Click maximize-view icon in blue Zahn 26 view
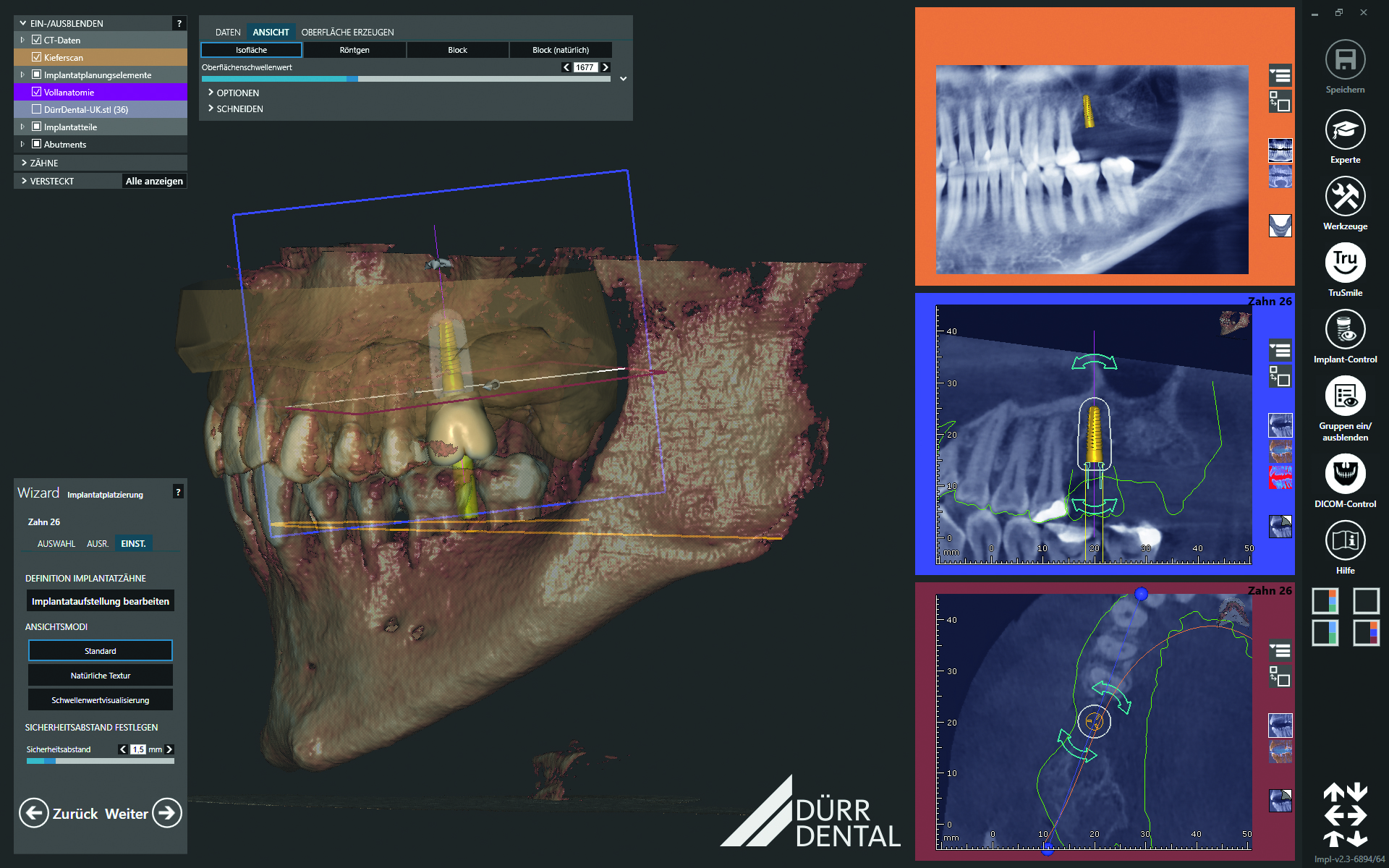The image size is (1389, 868). [1280, 377]
